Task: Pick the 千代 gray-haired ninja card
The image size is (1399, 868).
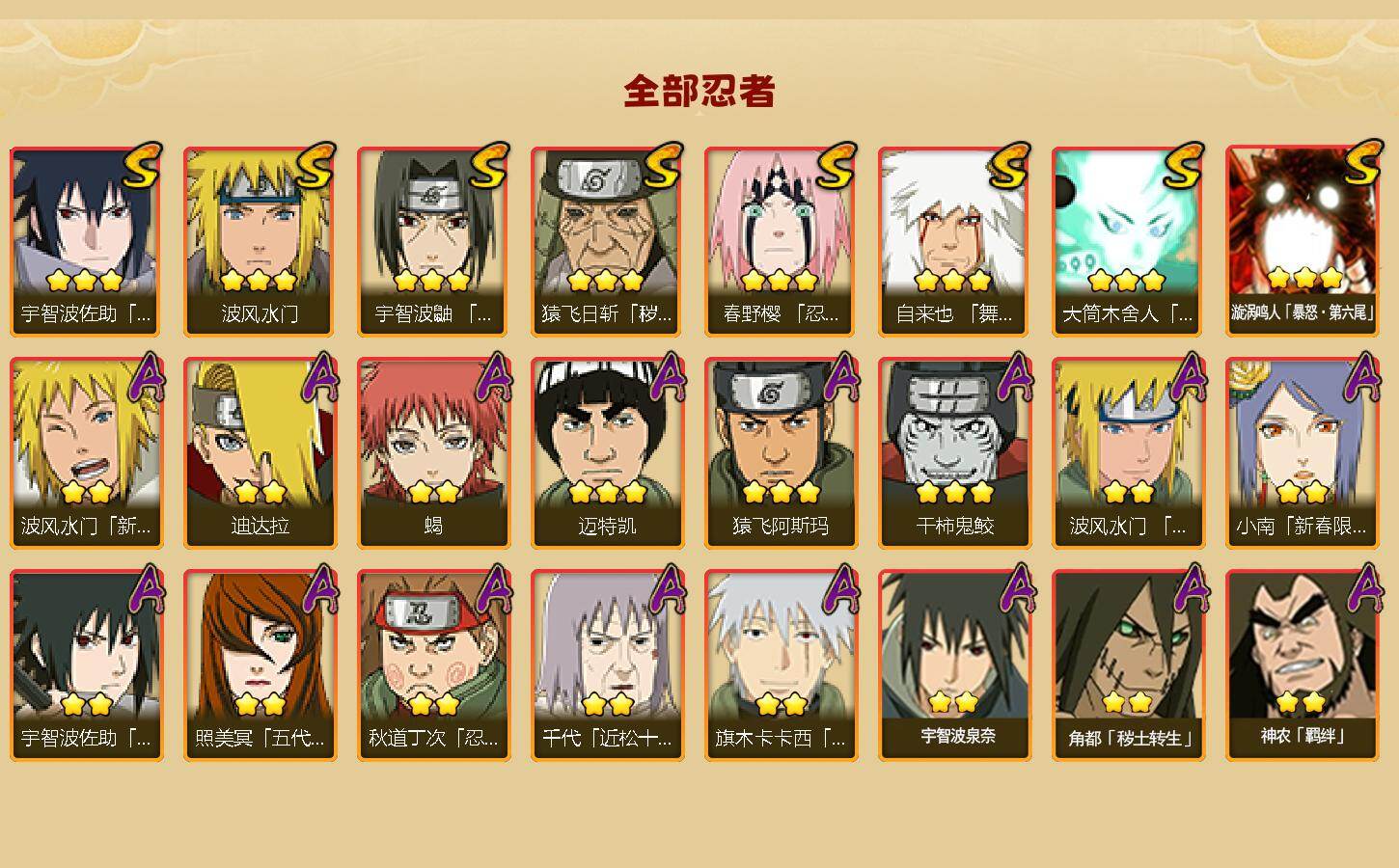Action: pos(607,665)
